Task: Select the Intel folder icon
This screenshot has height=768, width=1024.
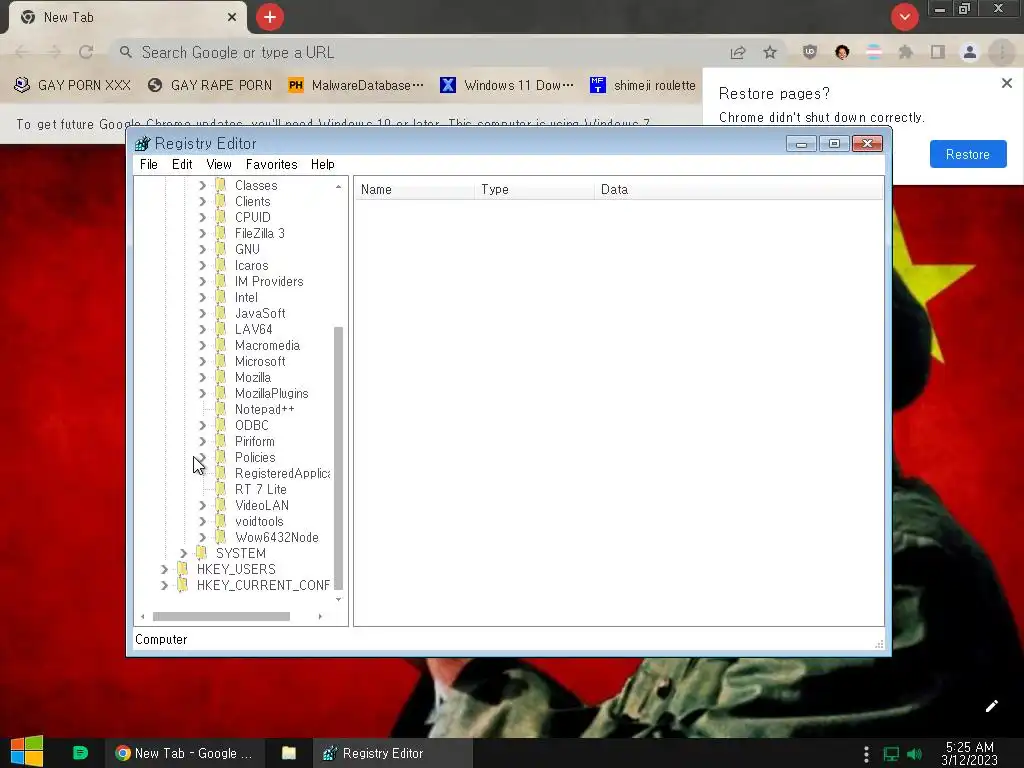Action: click(x=221, y=297)
